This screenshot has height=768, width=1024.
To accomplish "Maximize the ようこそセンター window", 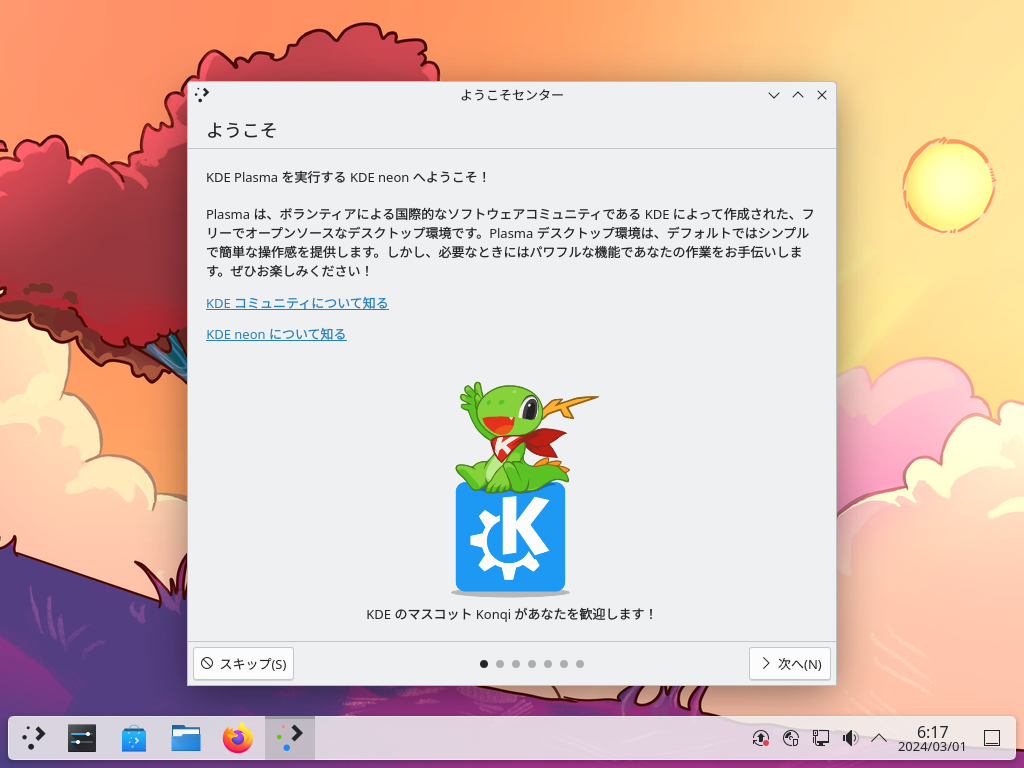I will pyautogui.click(x=798, y=95).
